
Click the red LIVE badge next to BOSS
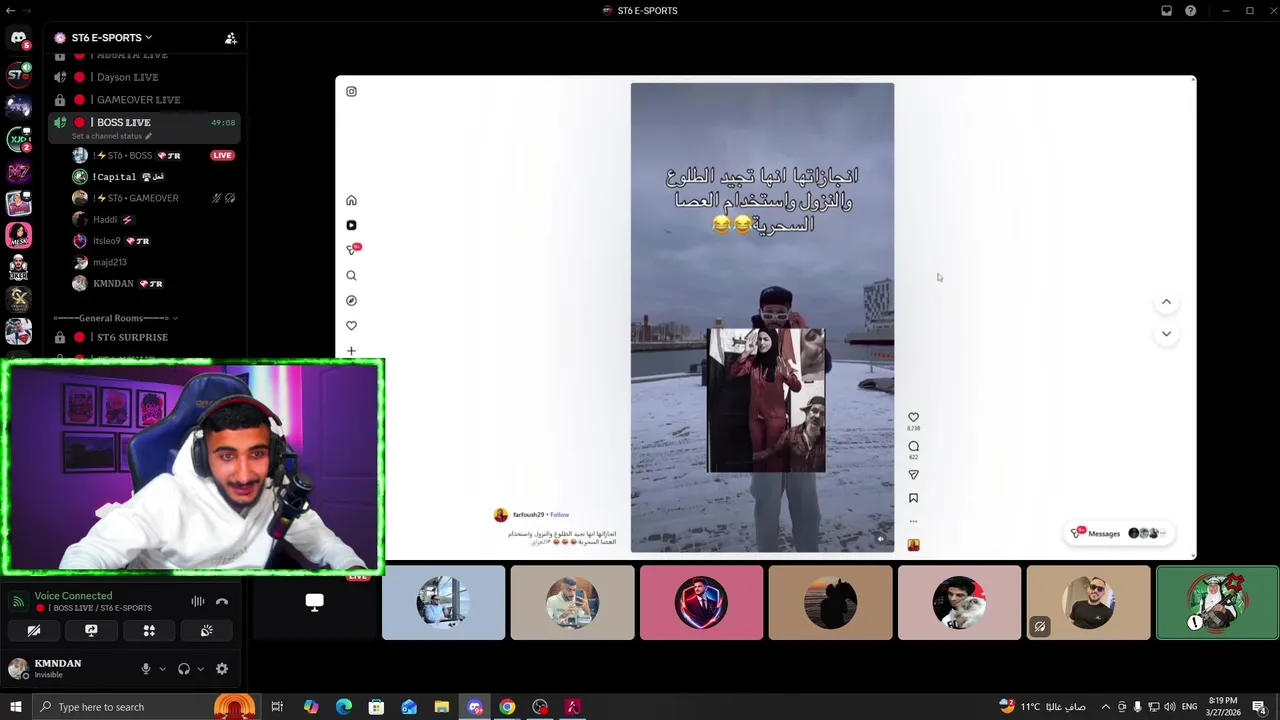click(x=222, y=156)
